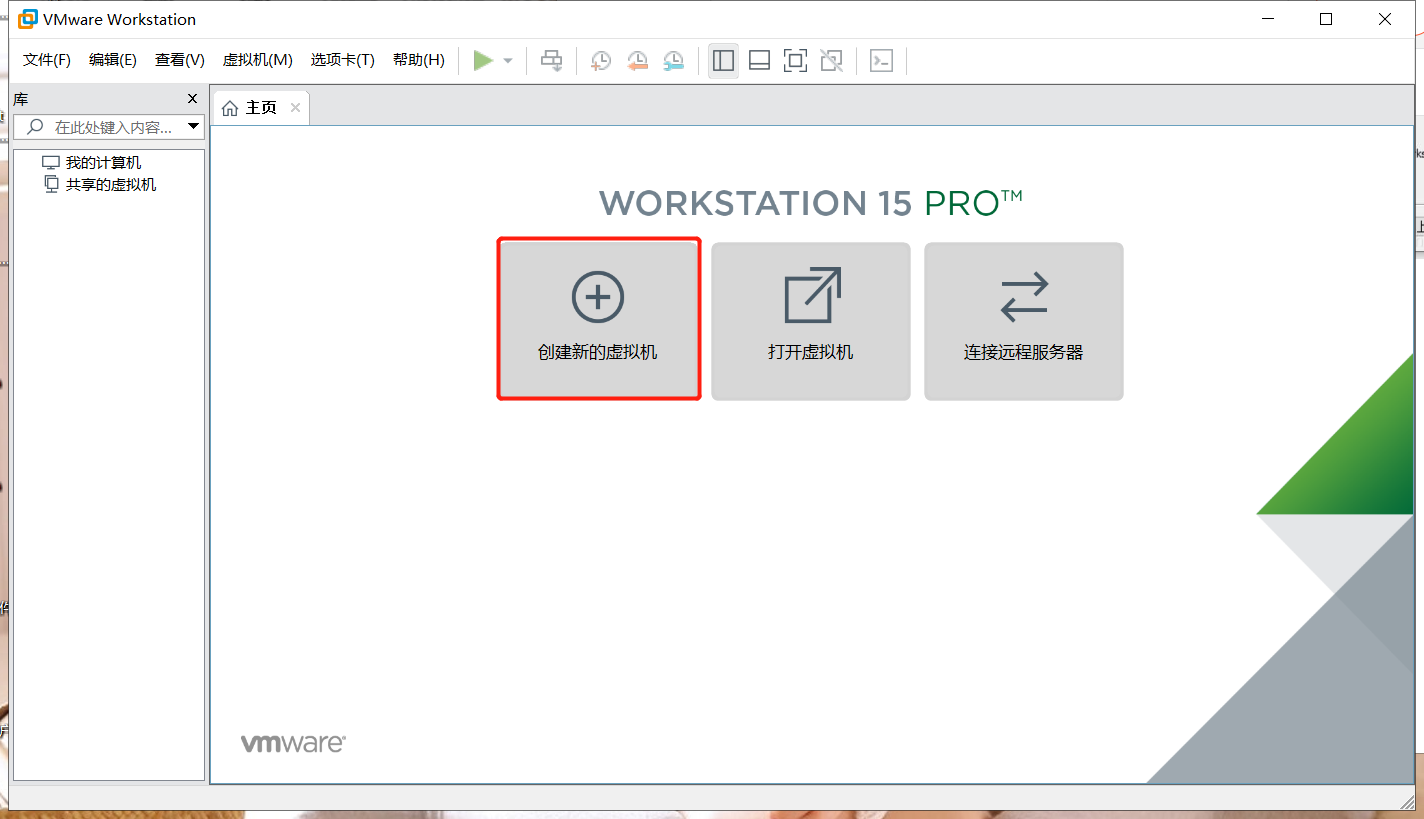Click the Send Ctrl+Alt+Del toolbar icon
Viewport: 1424px width, 819px height.
[x=552, y=61]
